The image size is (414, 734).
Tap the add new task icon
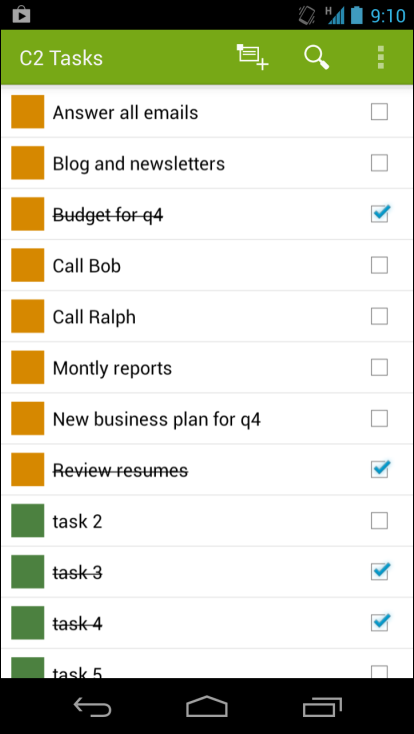point(252,58)
